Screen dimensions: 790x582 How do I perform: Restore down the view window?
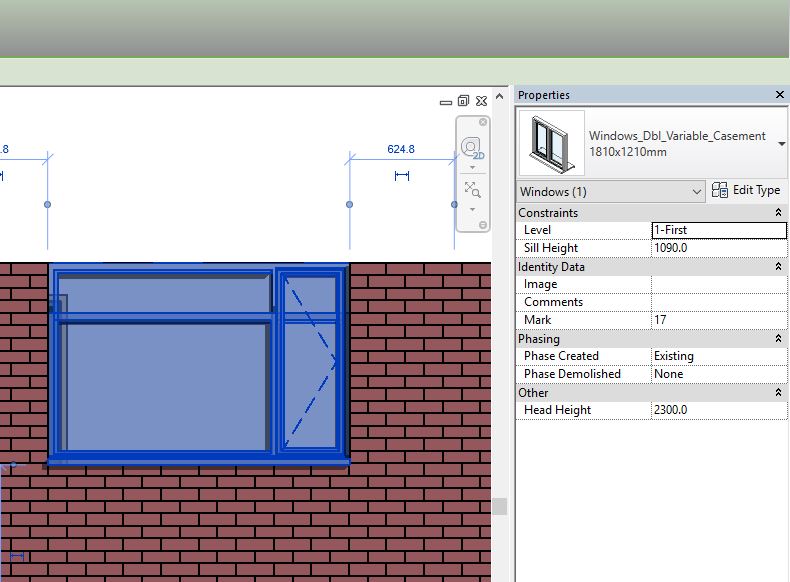point(463,101)
